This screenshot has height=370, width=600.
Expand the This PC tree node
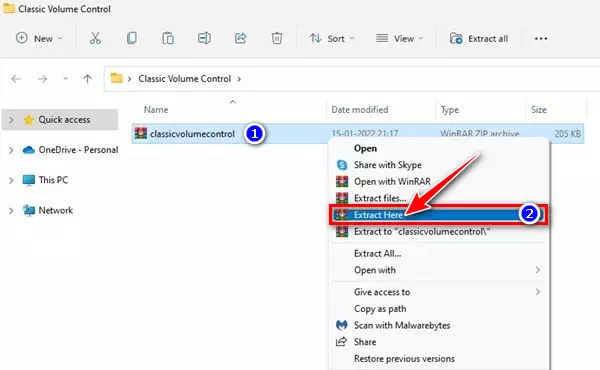(x=11, y=180)
